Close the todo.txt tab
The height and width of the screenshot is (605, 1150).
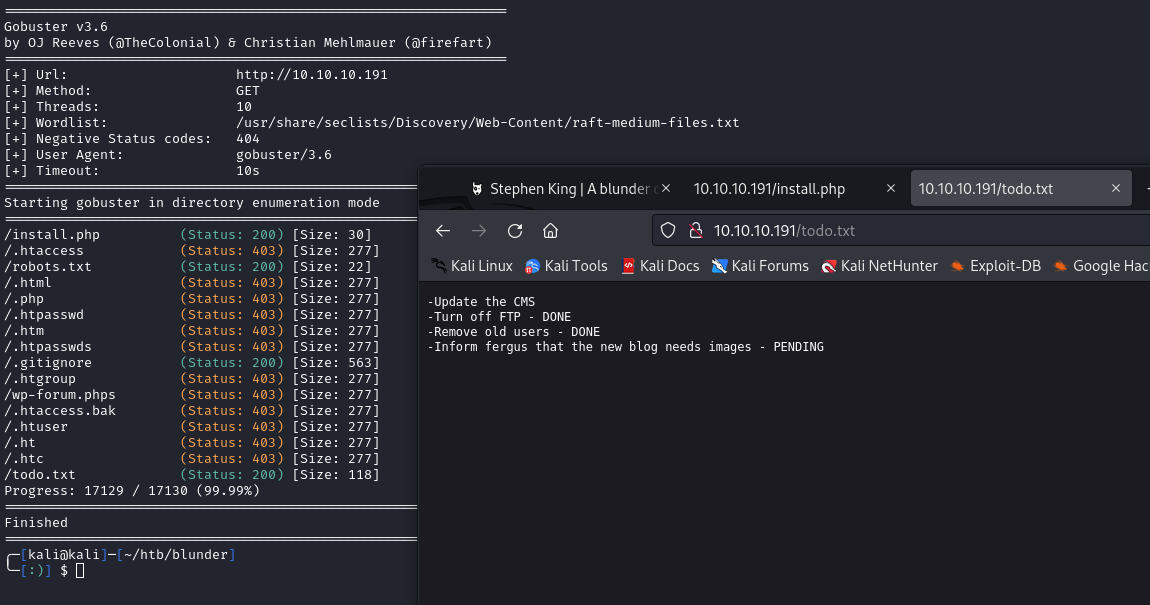coord(1116,189)
